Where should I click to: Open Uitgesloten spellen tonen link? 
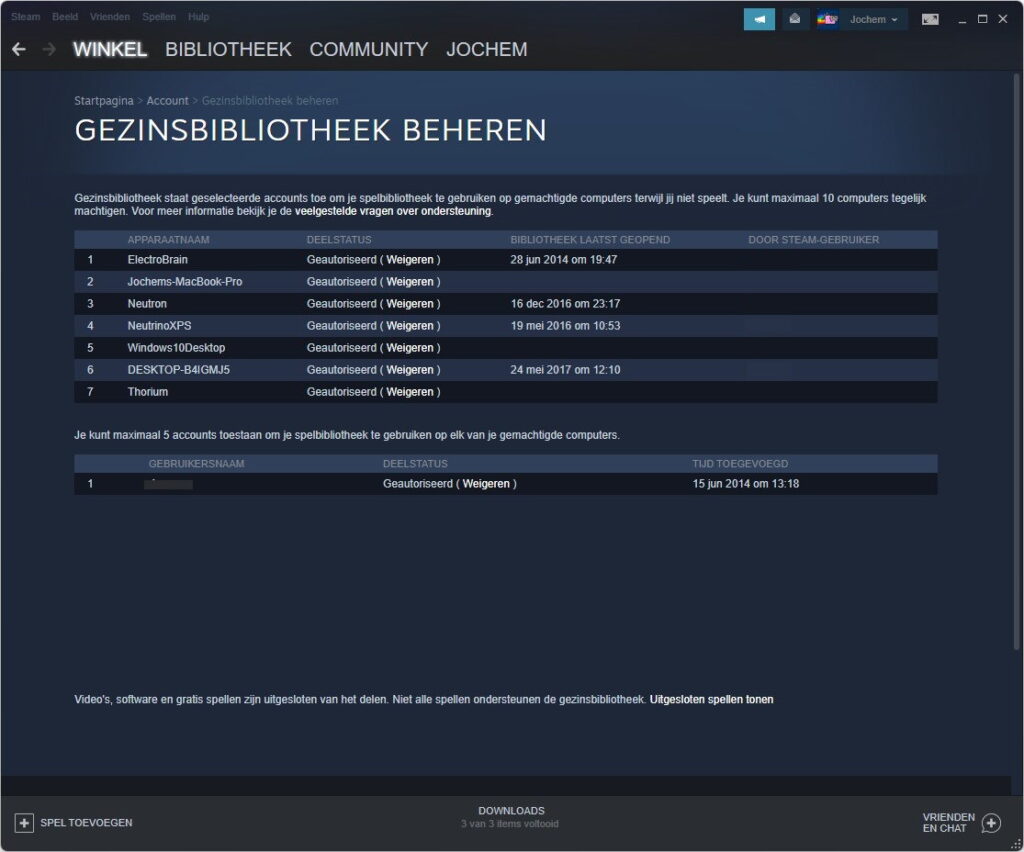coord(711,699)
